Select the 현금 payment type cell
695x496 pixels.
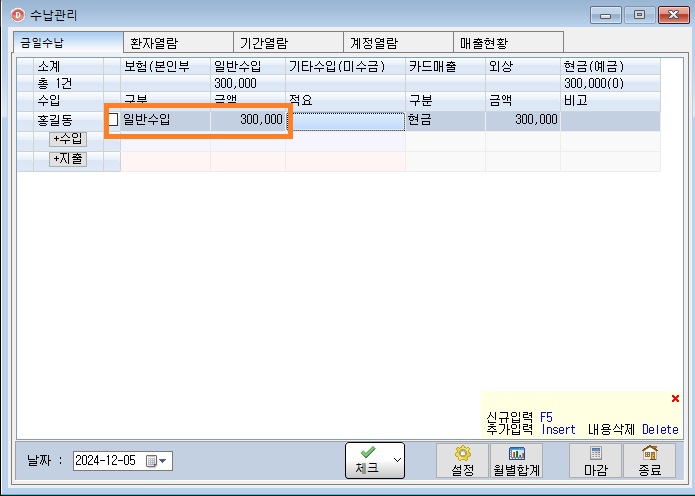(x=445, y=120)
